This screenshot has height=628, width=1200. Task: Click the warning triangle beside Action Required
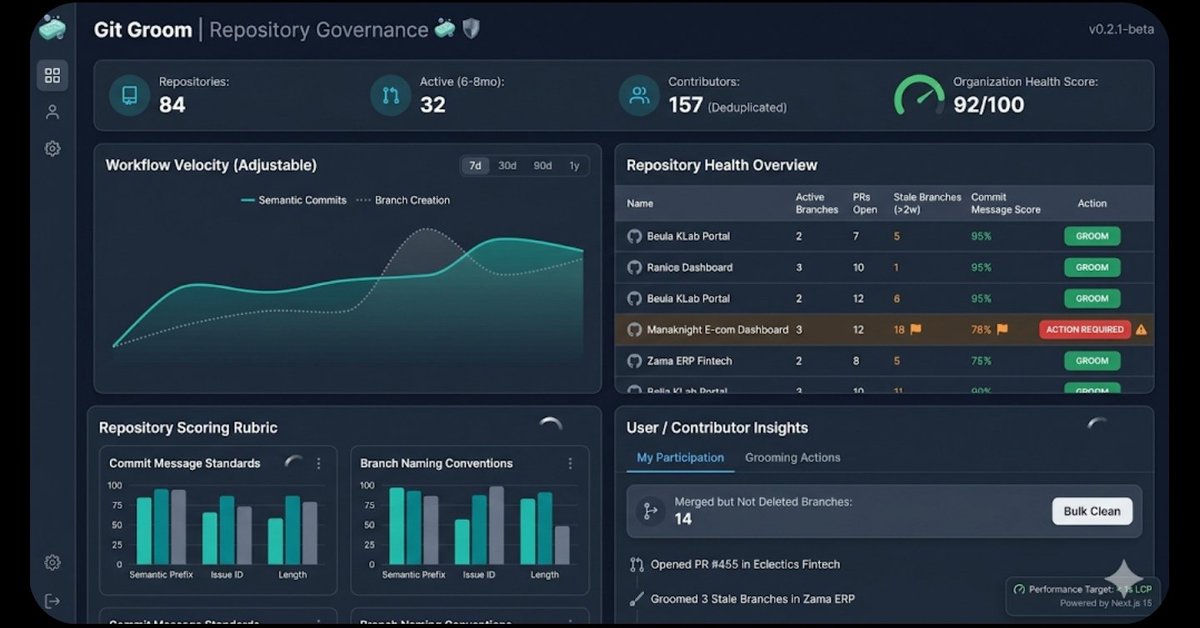[1141, 329]
